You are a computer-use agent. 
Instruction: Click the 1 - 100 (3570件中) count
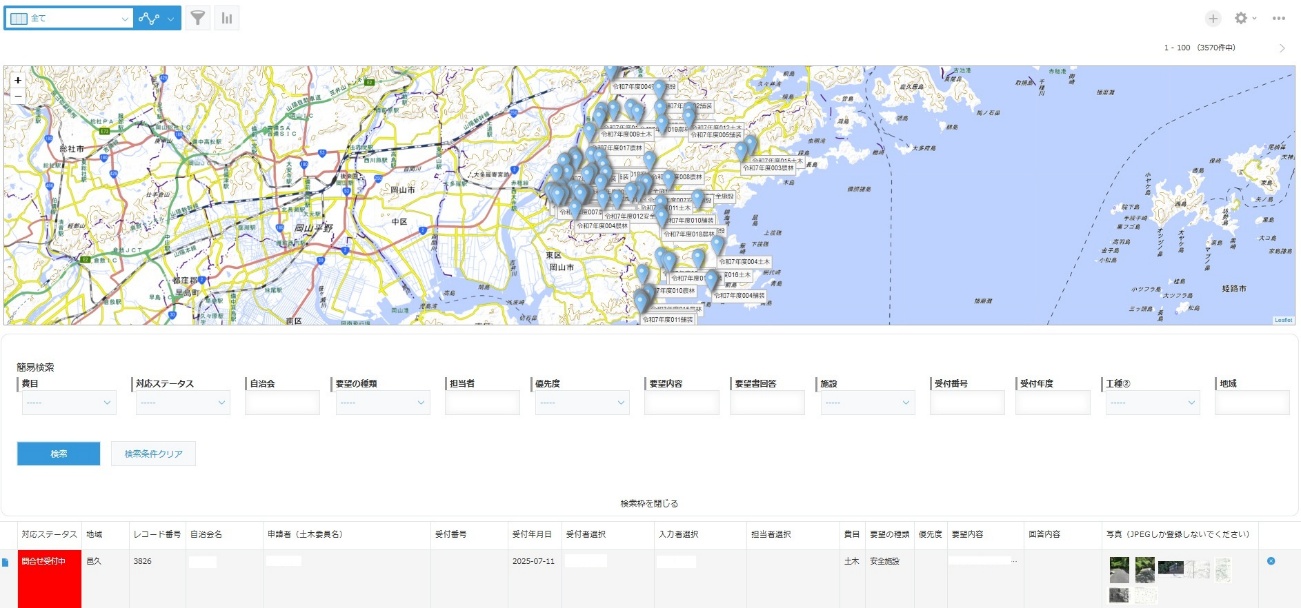(x=1199, y=48)
